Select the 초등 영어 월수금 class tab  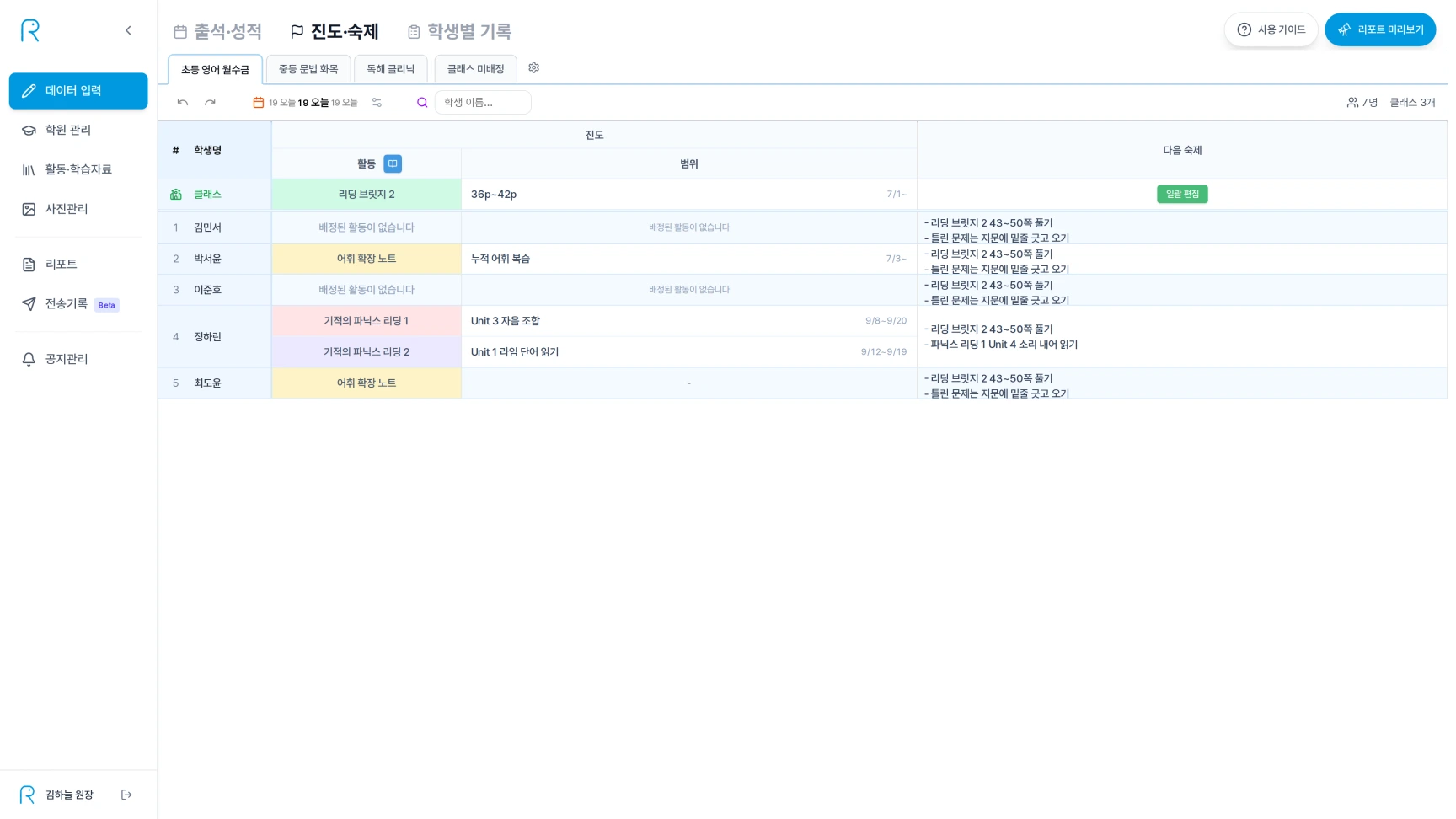pos(215,69)
